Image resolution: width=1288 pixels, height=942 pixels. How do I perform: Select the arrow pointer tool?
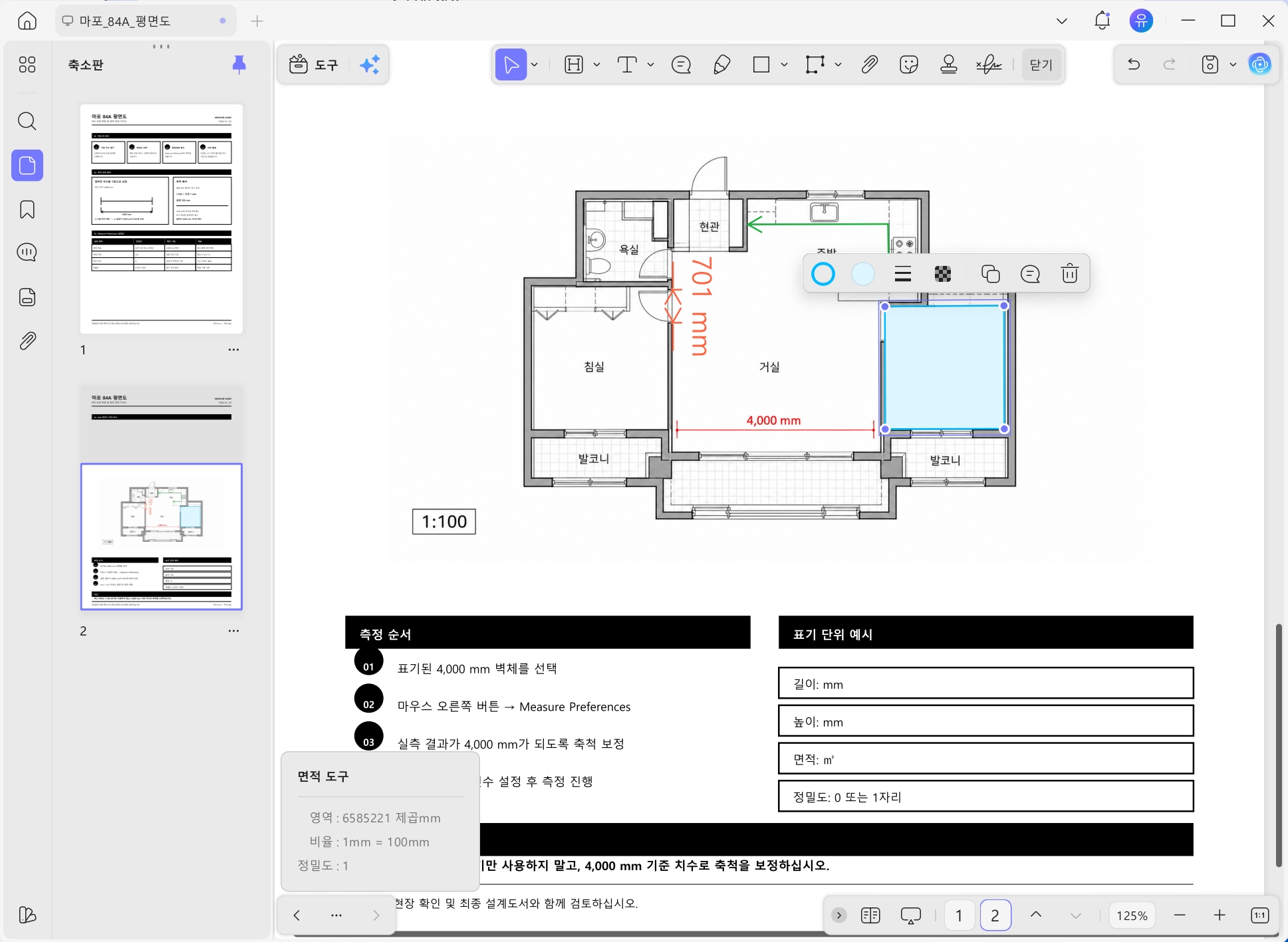point(511,64)
